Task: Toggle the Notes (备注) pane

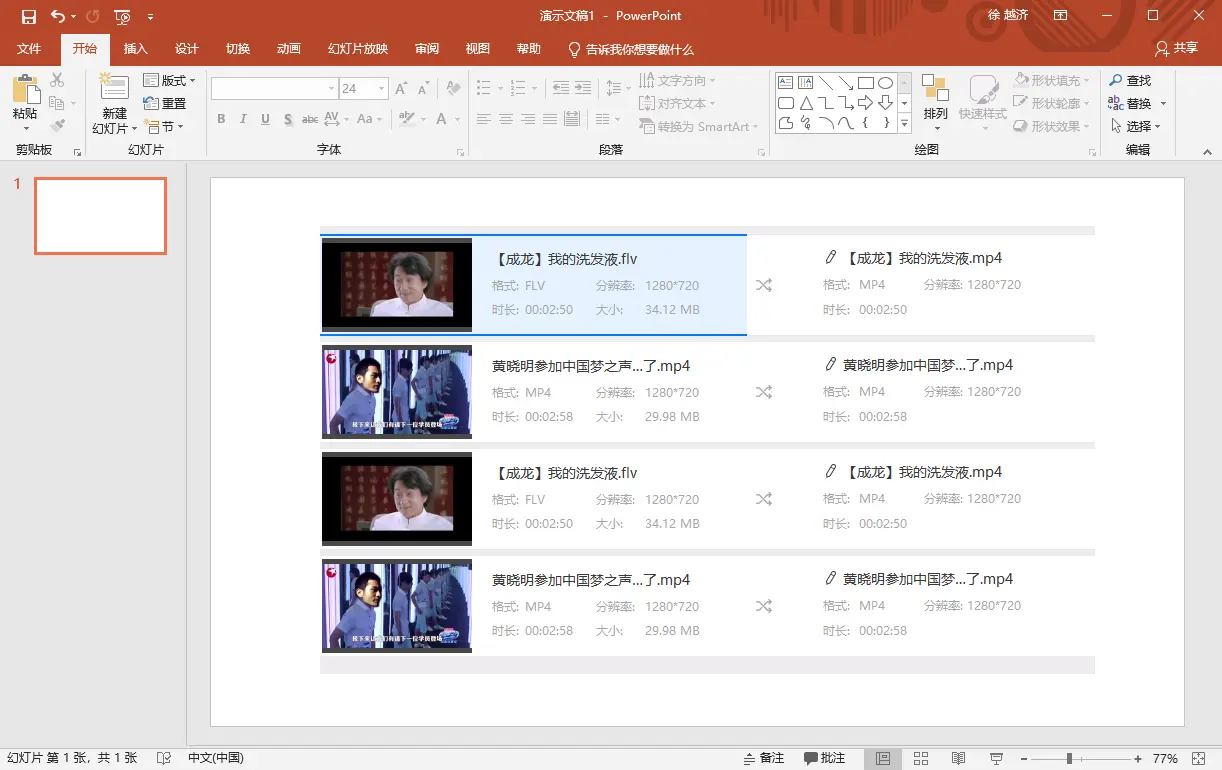Action: coord(763,758)
